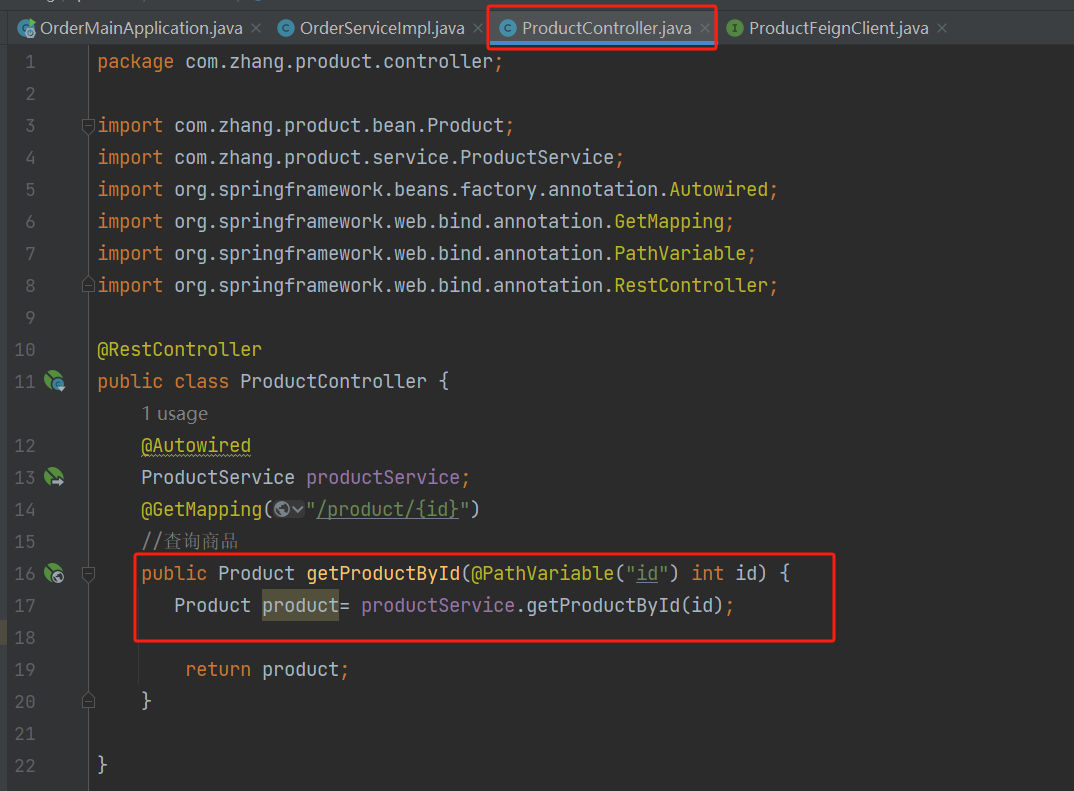1074x791 pixels.
Task: Switch to the OrderMainApplication.java tab
Action: (x=141, y=28)
